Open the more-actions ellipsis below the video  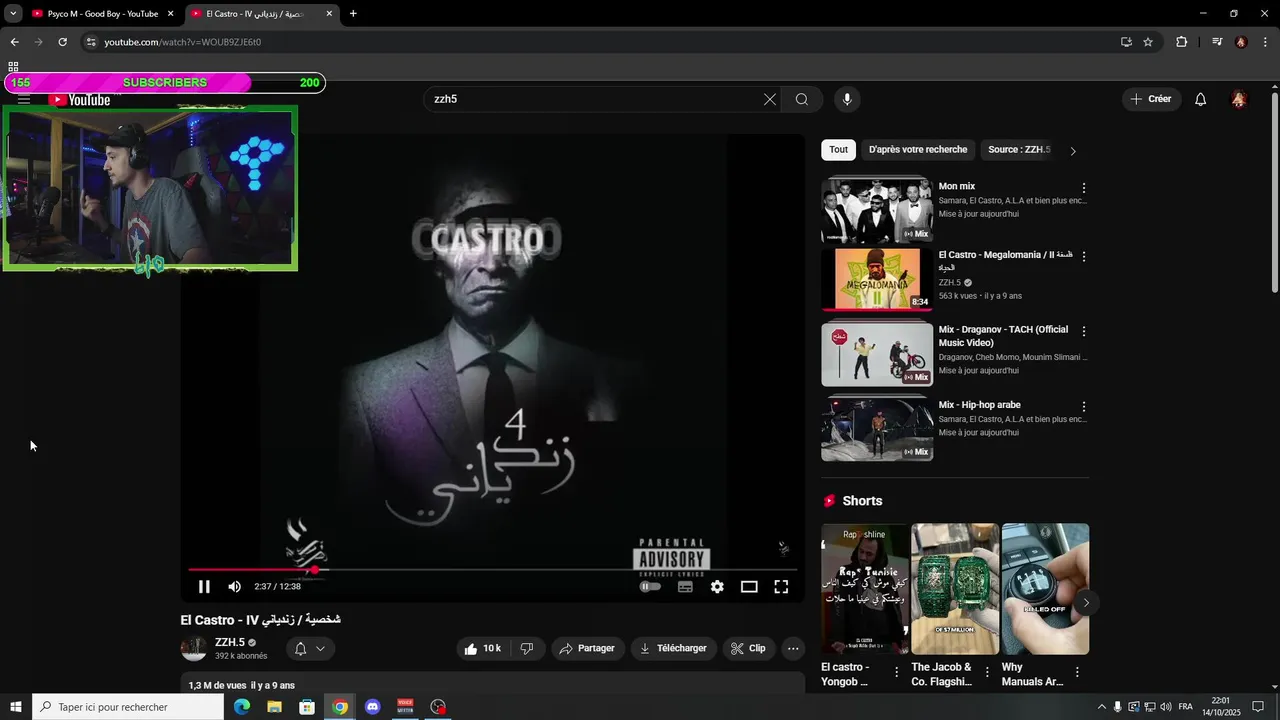pyautogui.click(x=793, y=648)
